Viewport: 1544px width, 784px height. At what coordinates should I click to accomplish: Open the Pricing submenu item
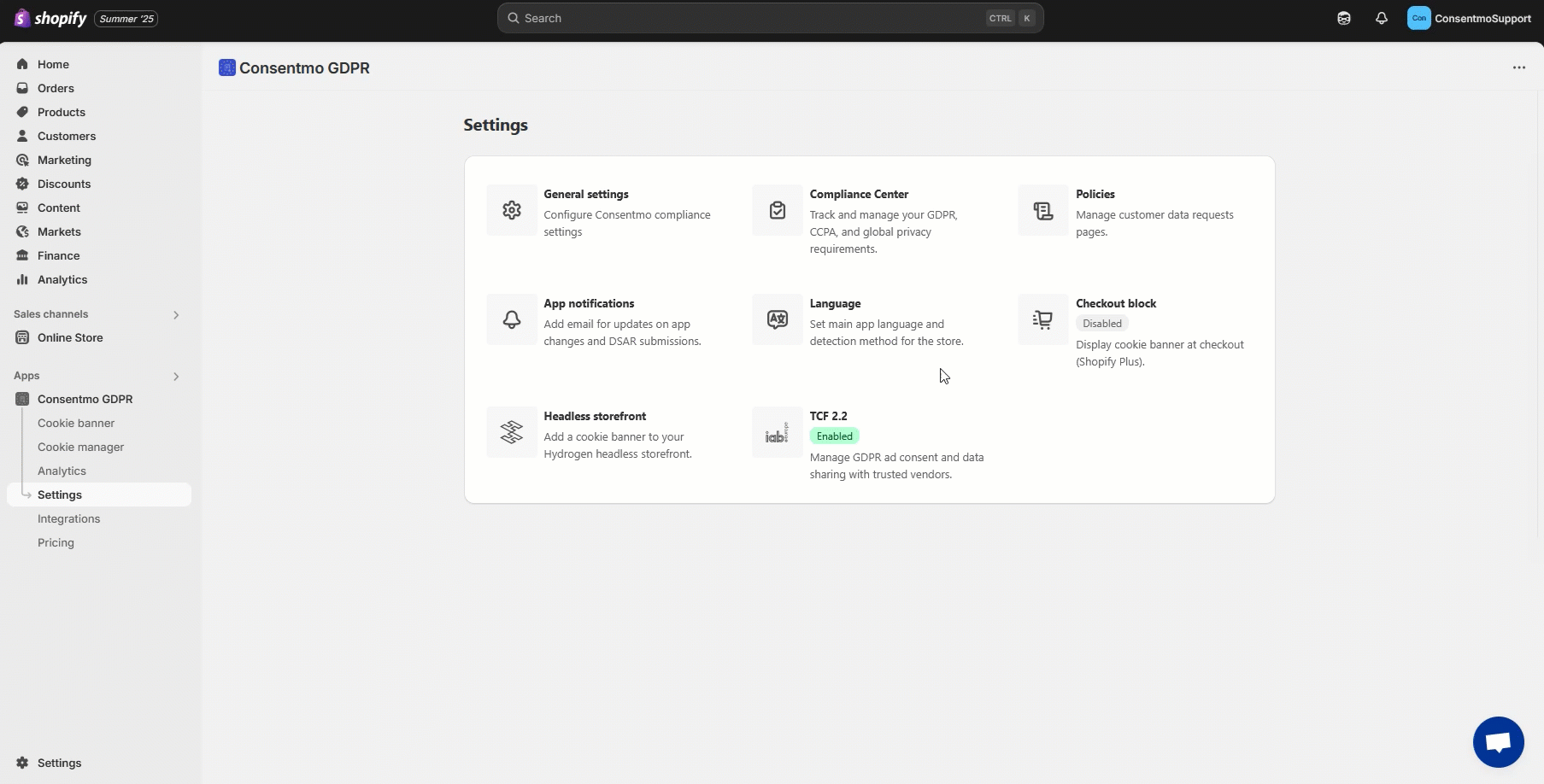click(x=56, y=542)
